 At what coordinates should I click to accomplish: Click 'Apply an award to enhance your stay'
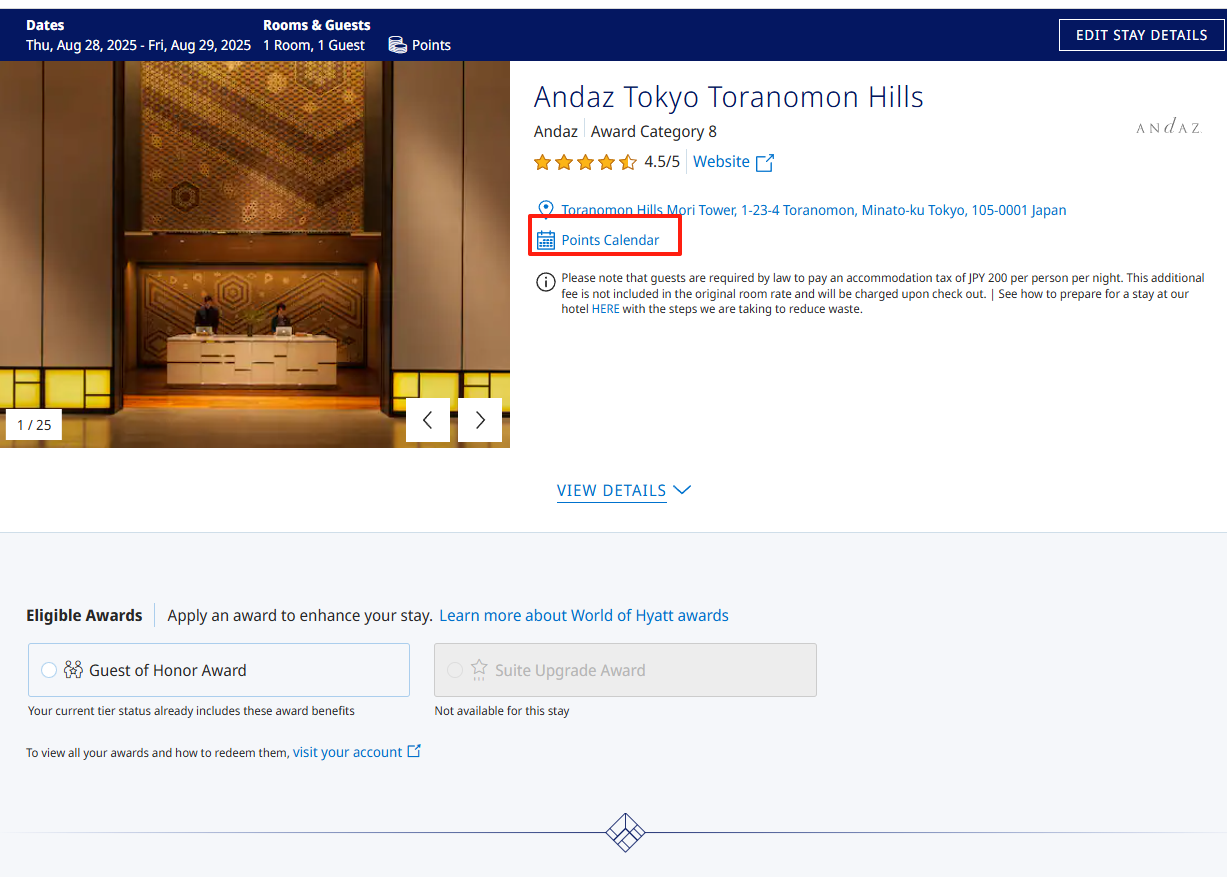click(x=300, y=616)
